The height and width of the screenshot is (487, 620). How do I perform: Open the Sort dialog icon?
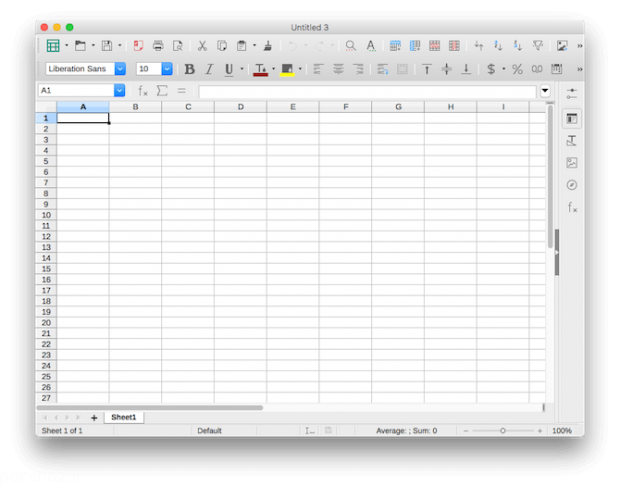click(479, 46)
